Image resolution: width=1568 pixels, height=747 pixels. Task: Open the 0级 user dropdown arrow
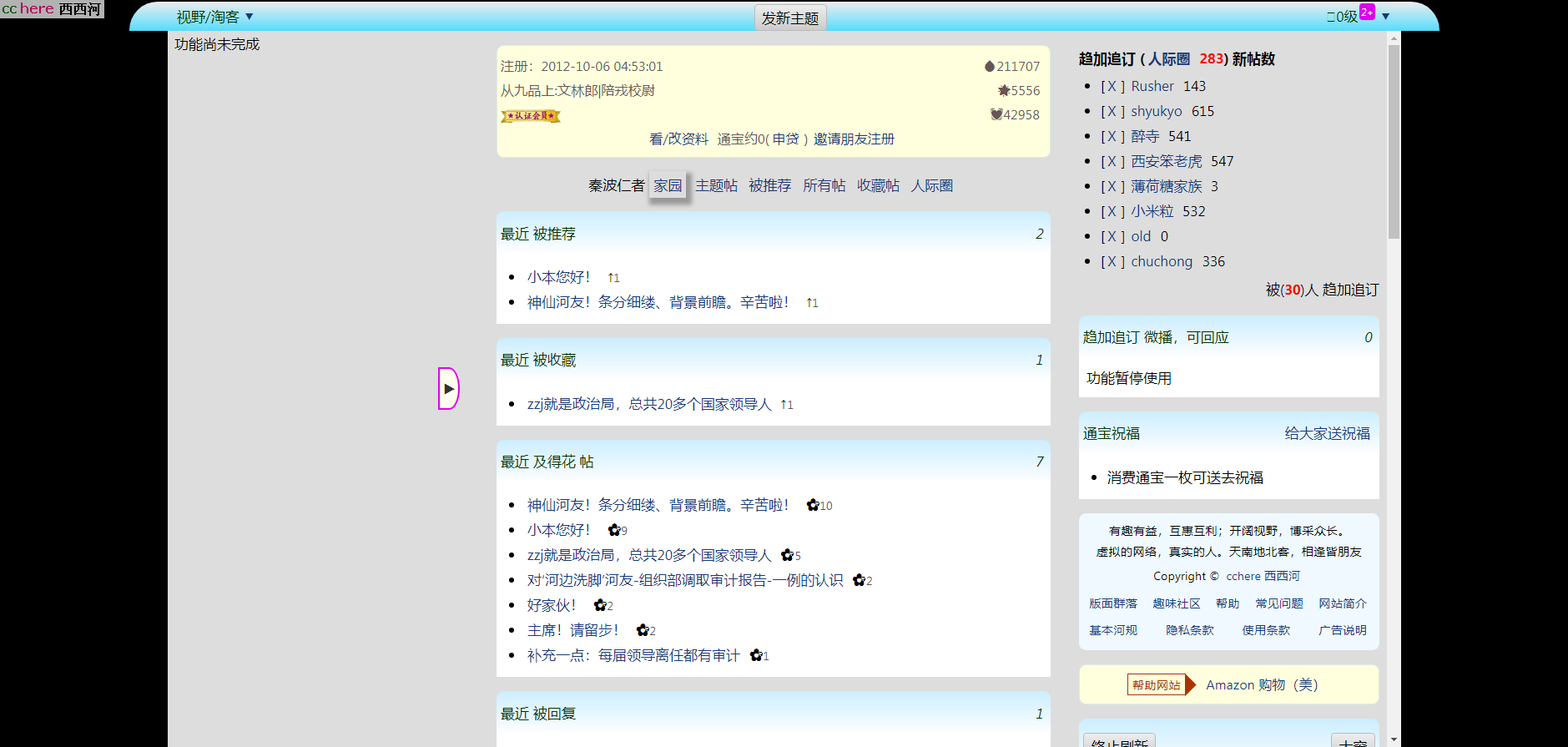click(x=1385, y=17)
